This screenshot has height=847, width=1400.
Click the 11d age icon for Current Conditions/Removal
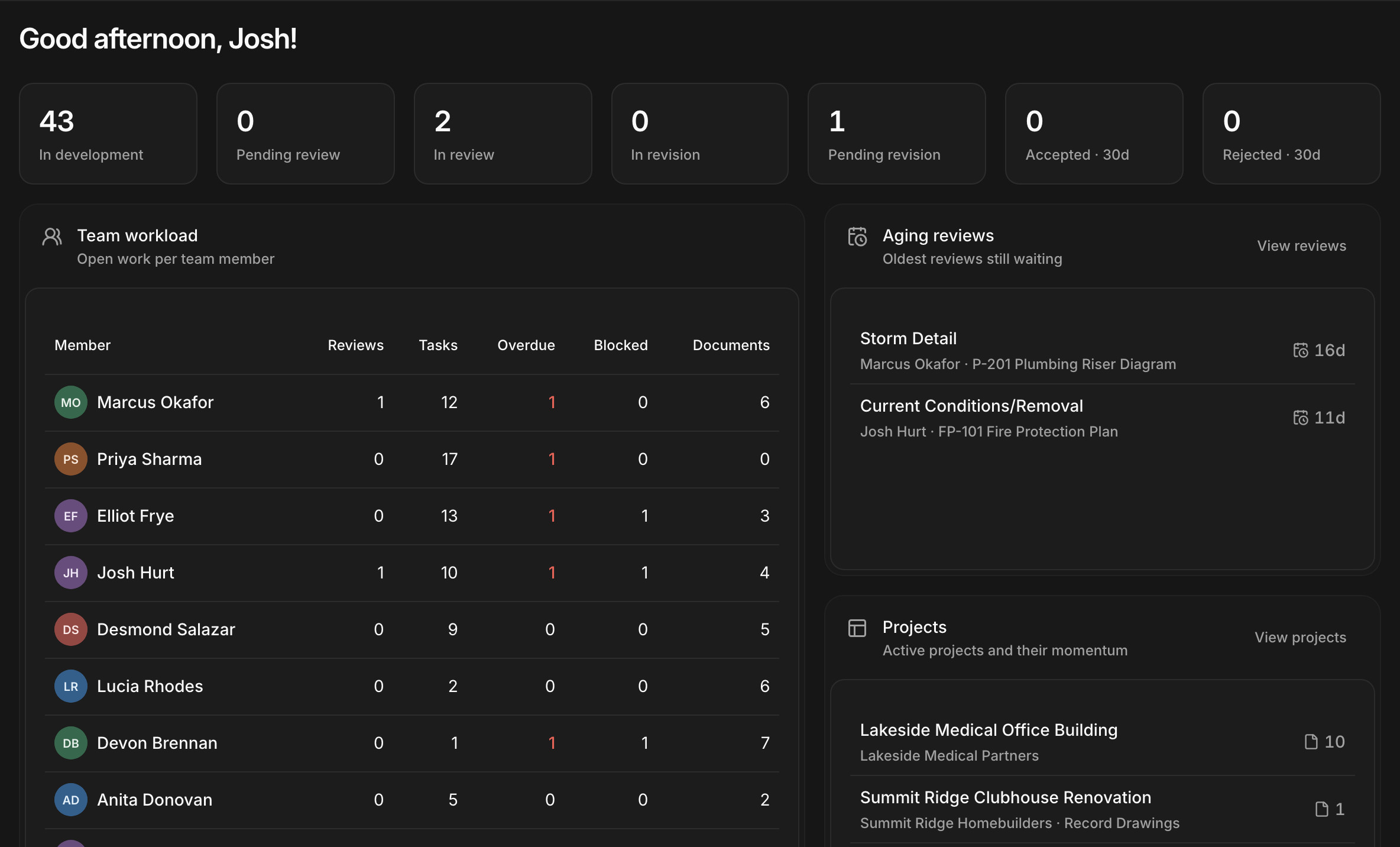tap(1301, 418)
